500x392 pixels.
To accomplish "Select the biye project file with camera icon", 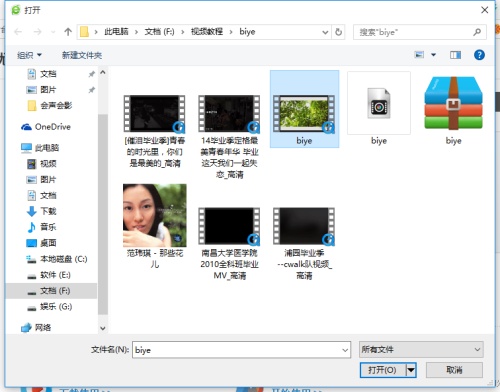I will click(379, 109).
